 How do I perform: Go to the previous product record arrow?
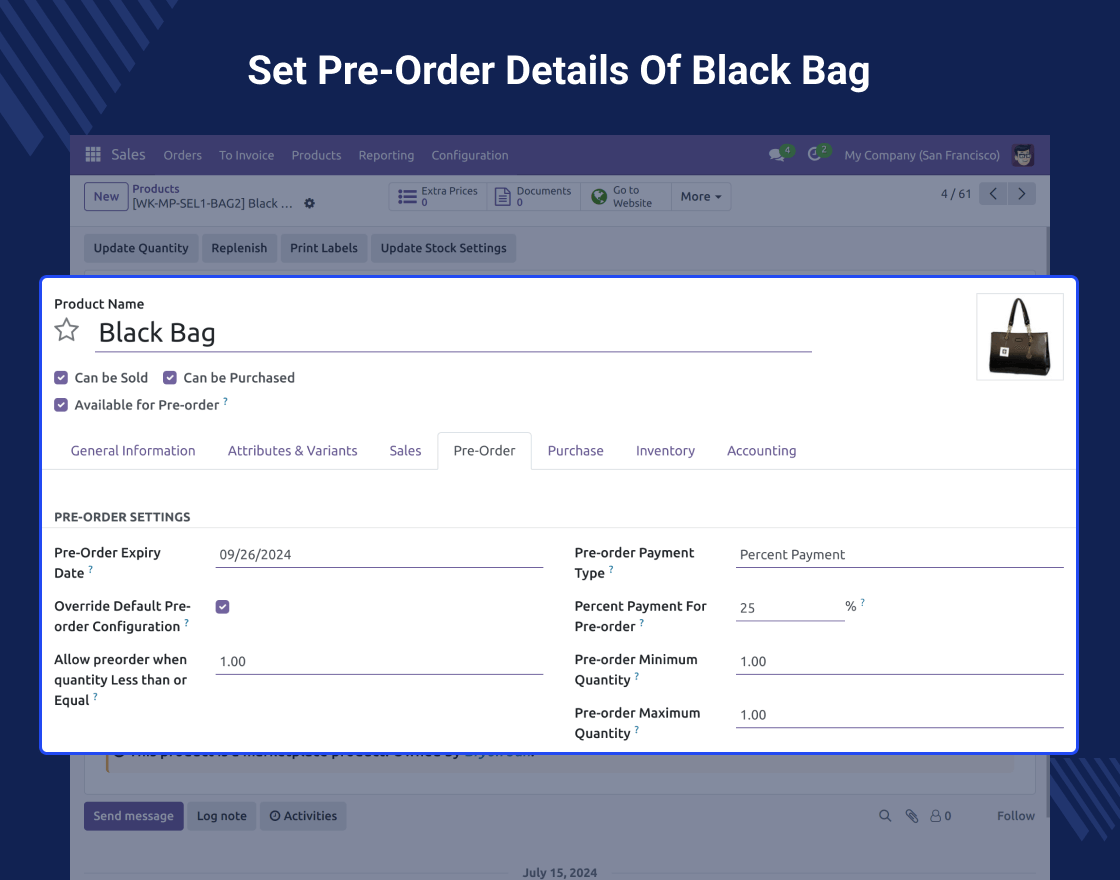pos(993,194)
